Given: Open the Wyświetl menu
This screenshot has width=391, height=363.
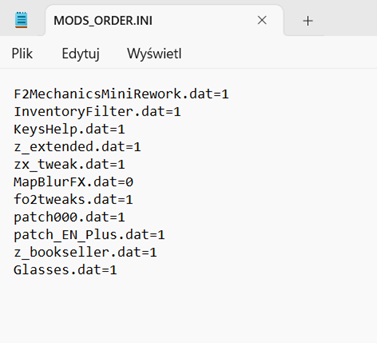Looking at the screenshot, I should pos(154,53).
